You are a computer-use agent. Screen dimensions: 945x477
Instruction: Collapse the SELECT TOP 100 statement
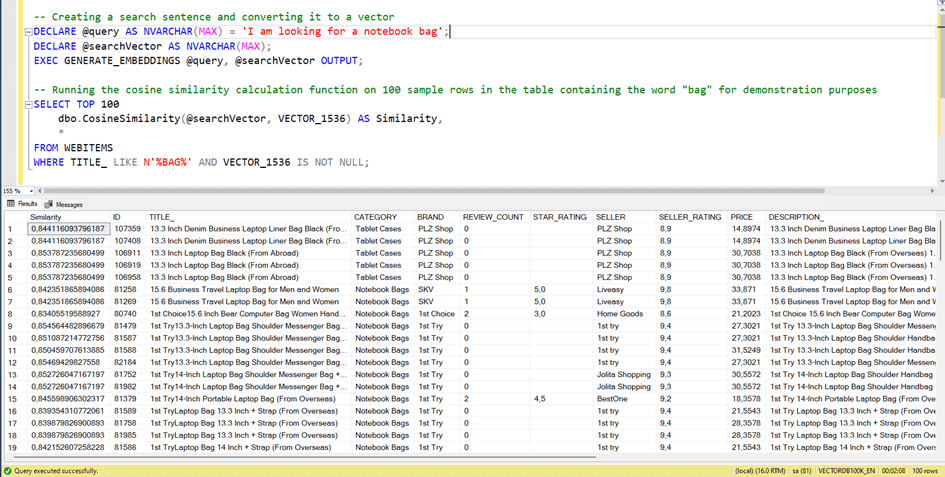27,104
